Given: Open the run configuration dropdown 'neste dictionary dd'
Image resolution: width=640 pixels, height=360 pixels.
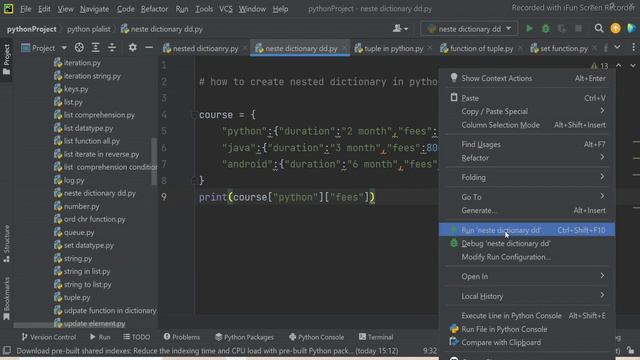Looking at the screenshot, I should coord(469,29).
